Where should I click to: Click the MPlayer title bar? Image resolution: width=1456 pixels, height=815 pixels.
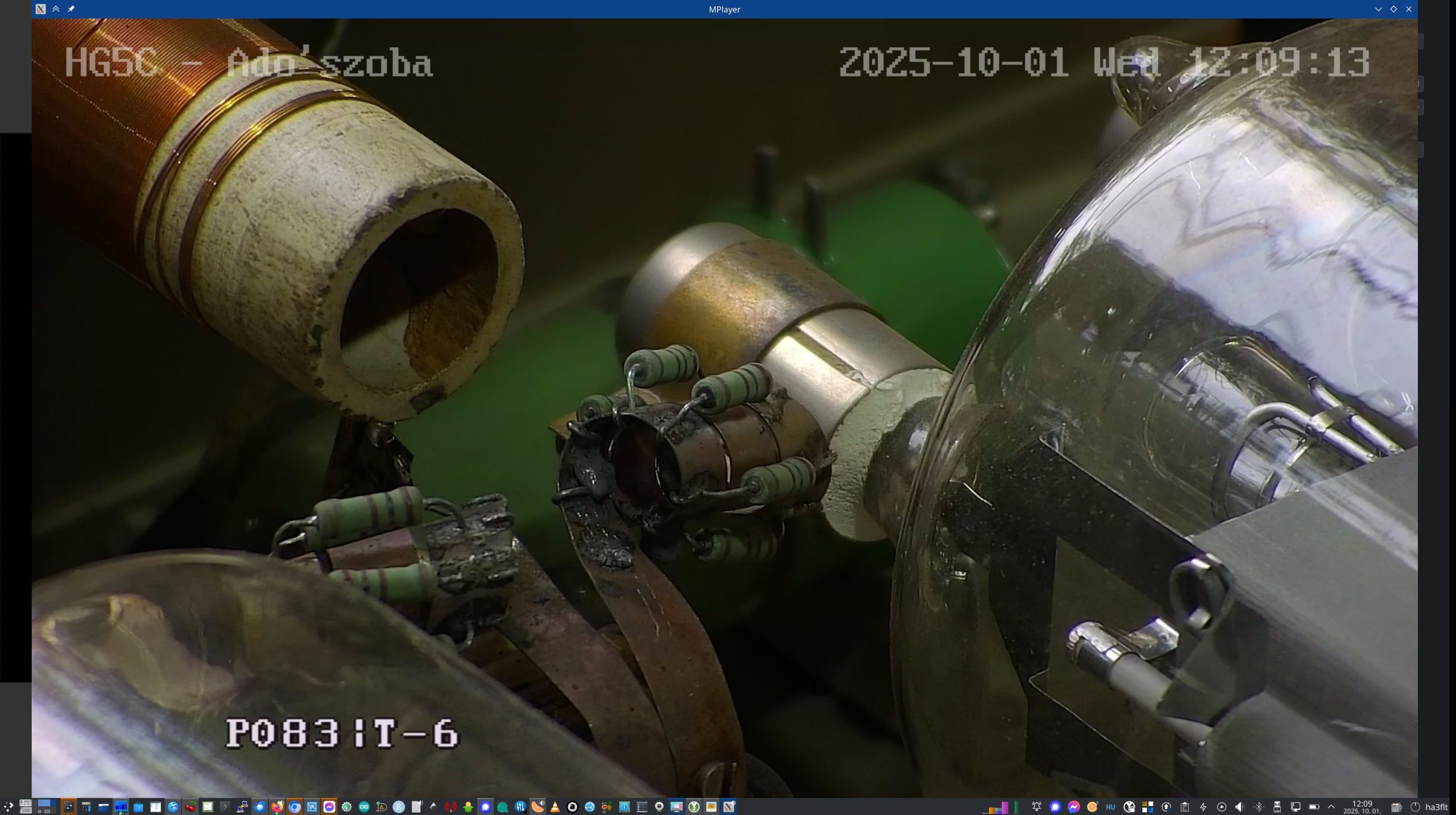(x=723, y=9)
